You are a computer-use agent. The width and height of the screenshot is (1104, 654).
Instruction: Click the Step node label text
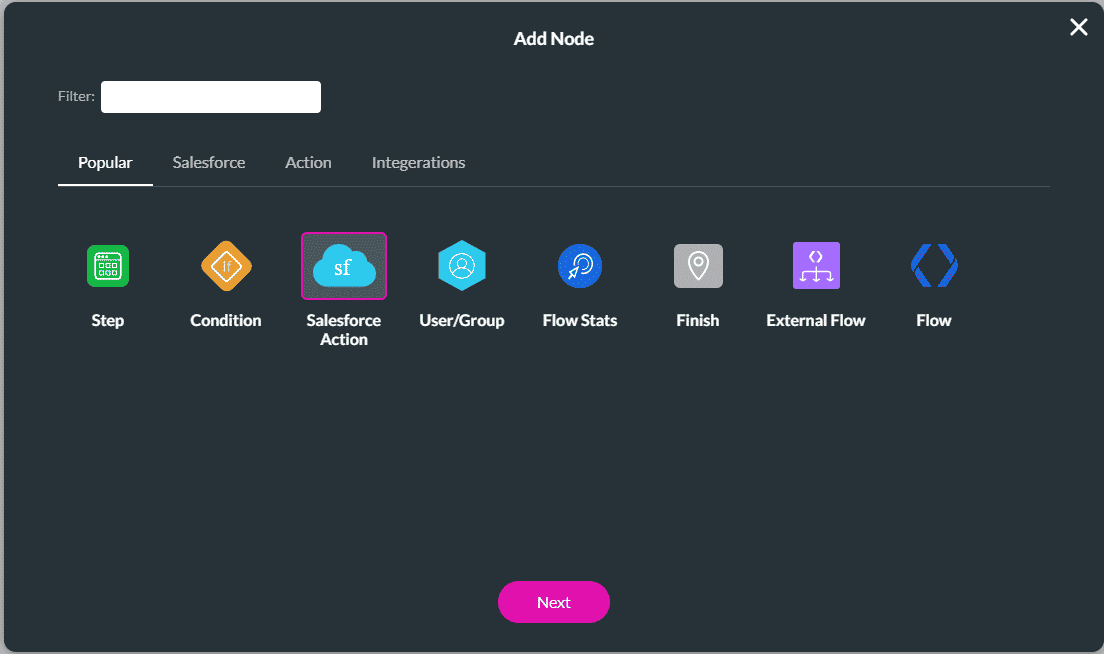pyautogui.click(x=107, y=320)
